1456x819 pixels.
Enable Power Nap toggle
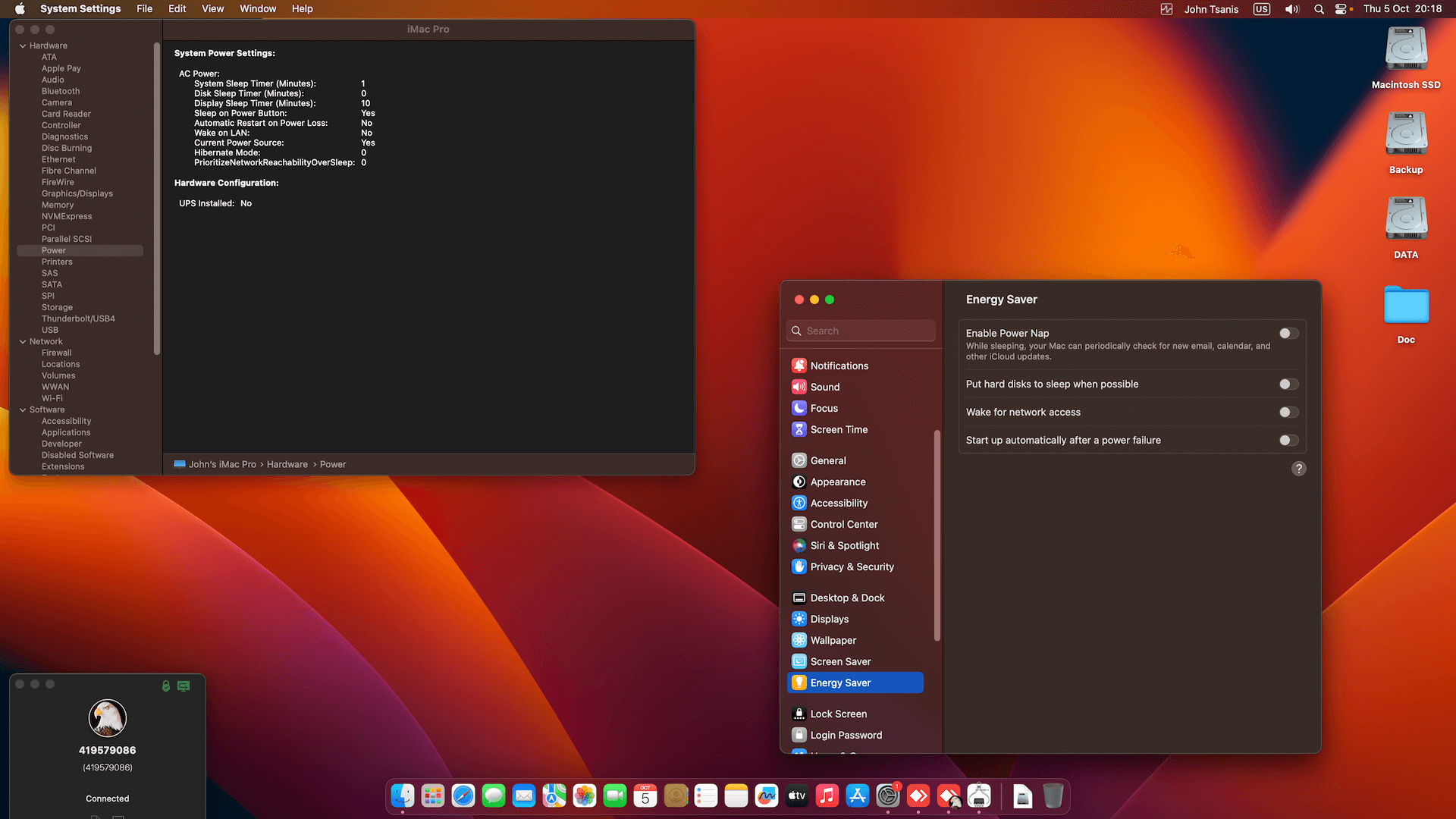pos(1288,334)
